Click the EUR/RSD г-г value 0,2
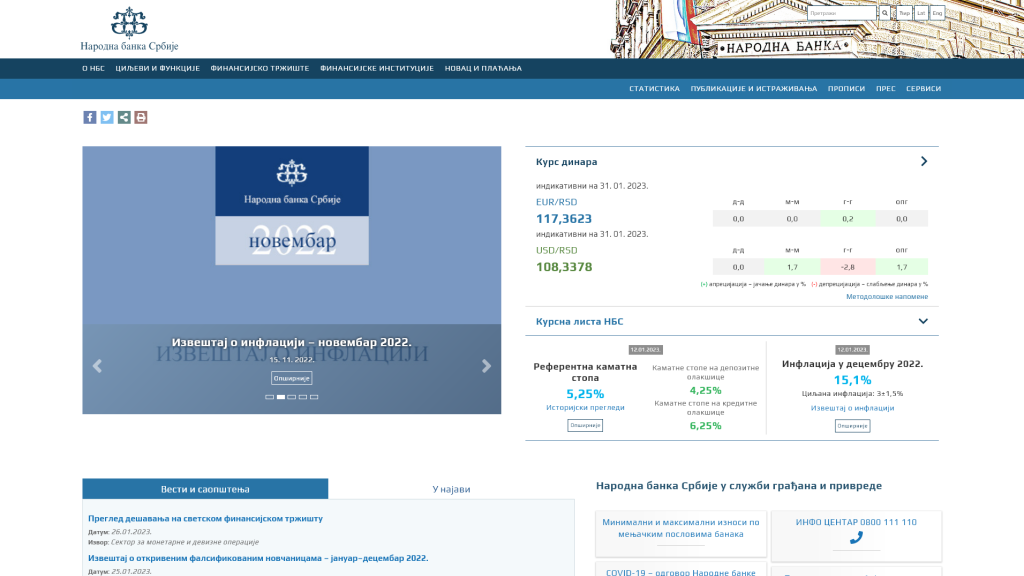 pyautogui.click(x=847, y=219)
